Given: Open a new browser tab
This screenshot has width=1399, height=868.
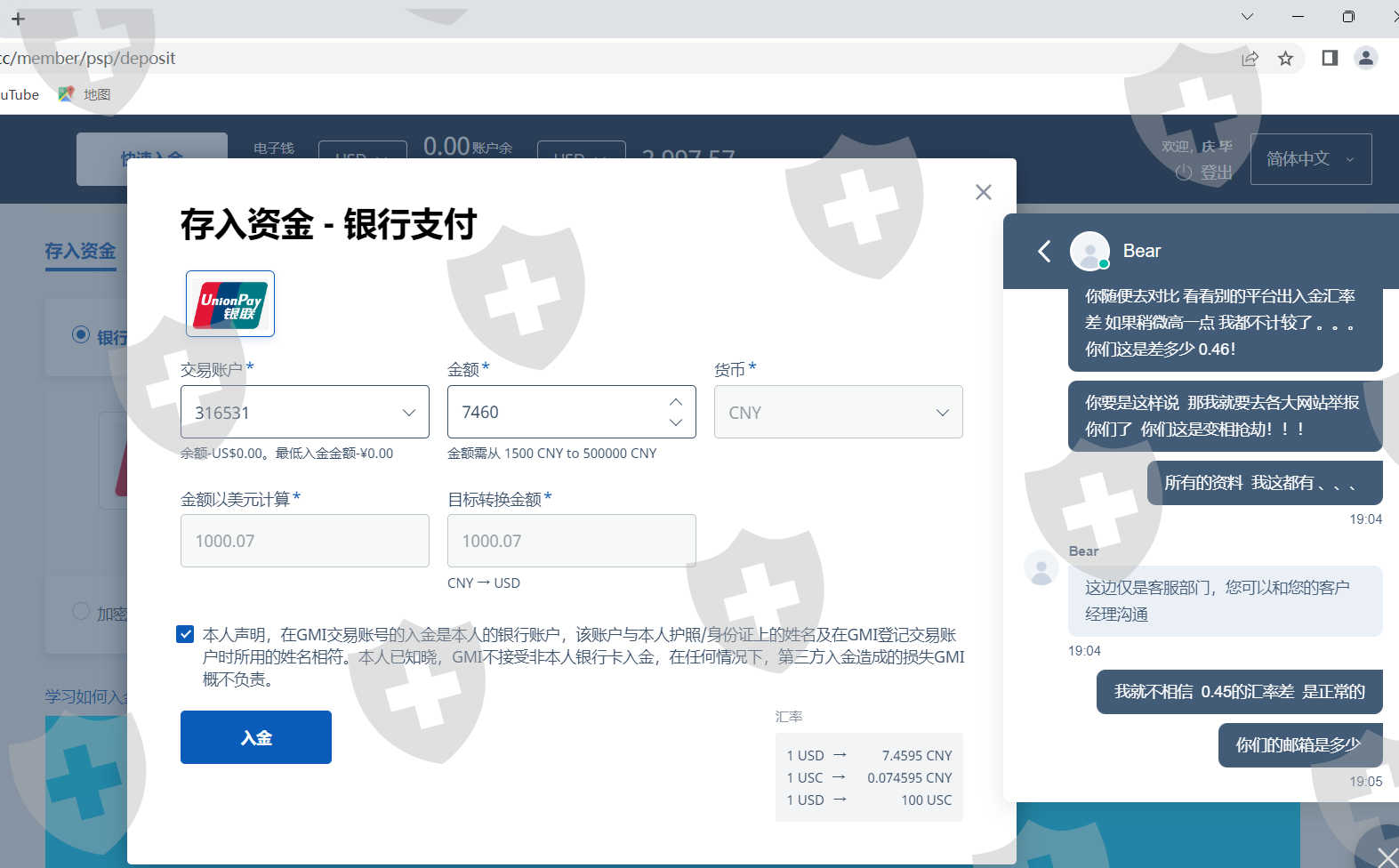Looking at the screenshot, I should (18, 19).
